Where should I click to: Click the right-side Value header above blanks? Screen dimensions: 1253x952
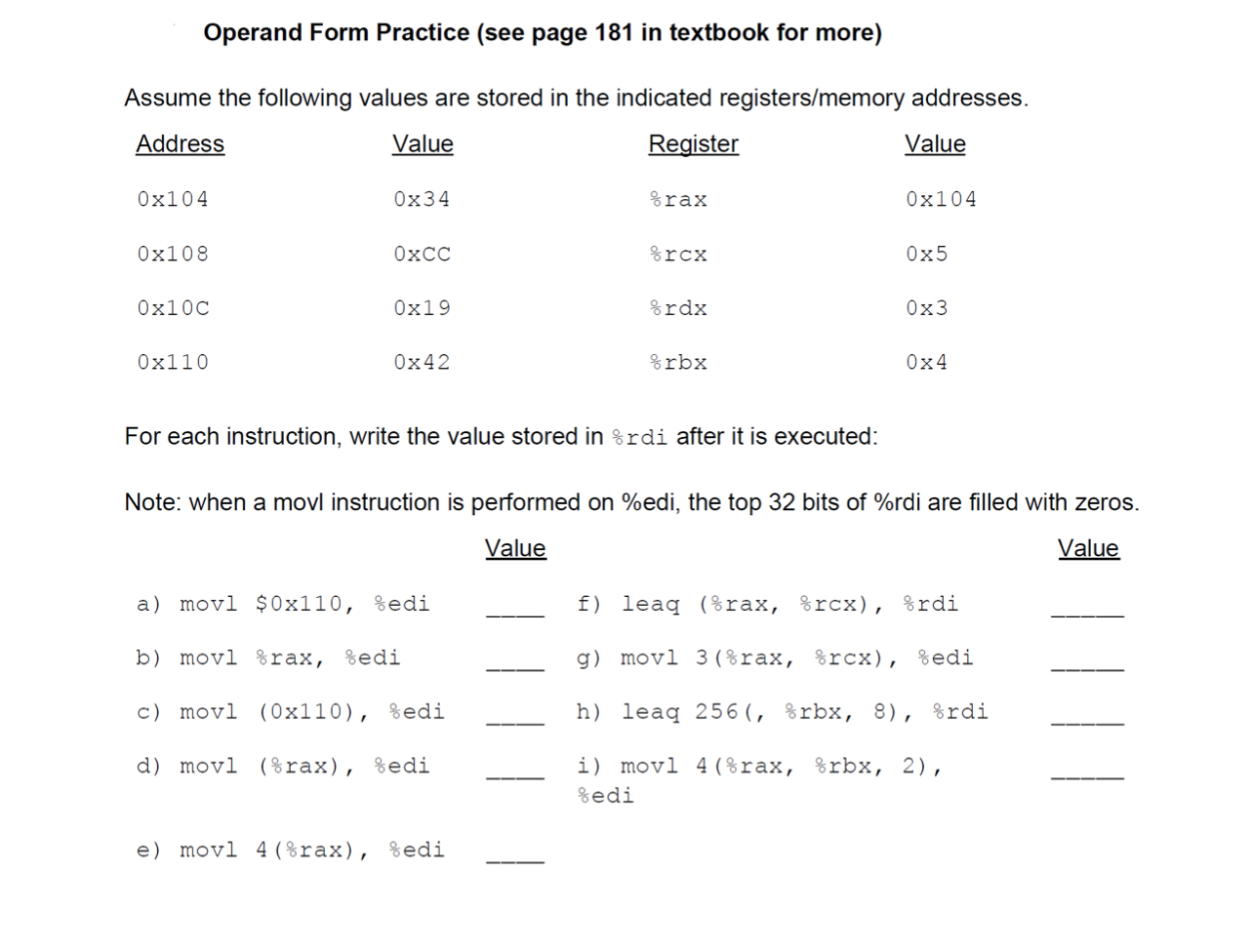[1088, 548]
